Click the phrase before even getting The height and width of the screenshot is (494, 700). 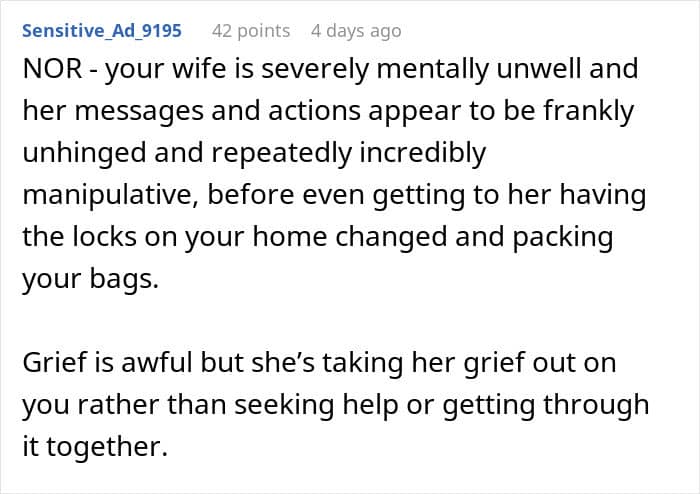pyautogui.click(x=337, y=195)
